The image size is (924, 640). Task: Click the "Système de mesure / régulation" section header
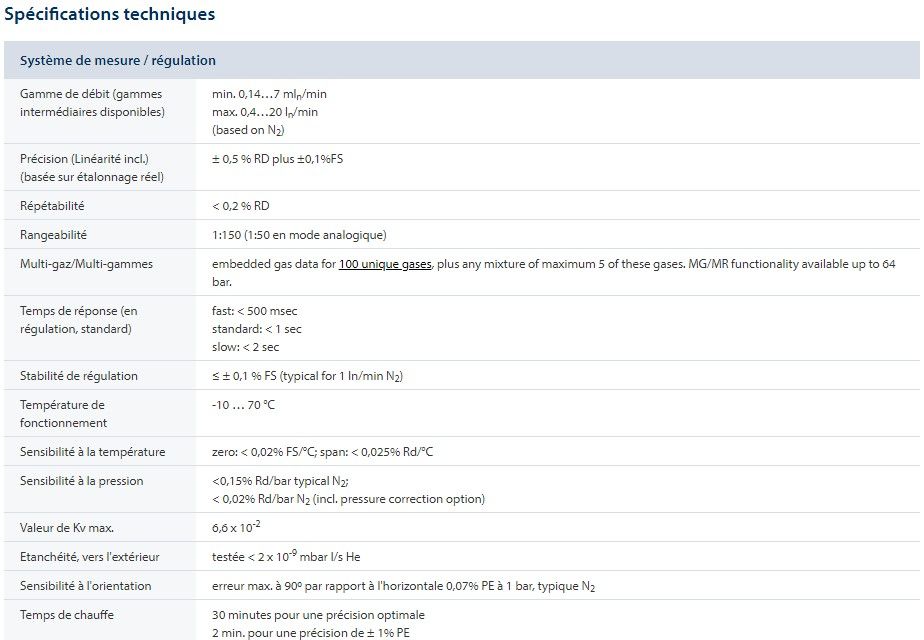118,60
